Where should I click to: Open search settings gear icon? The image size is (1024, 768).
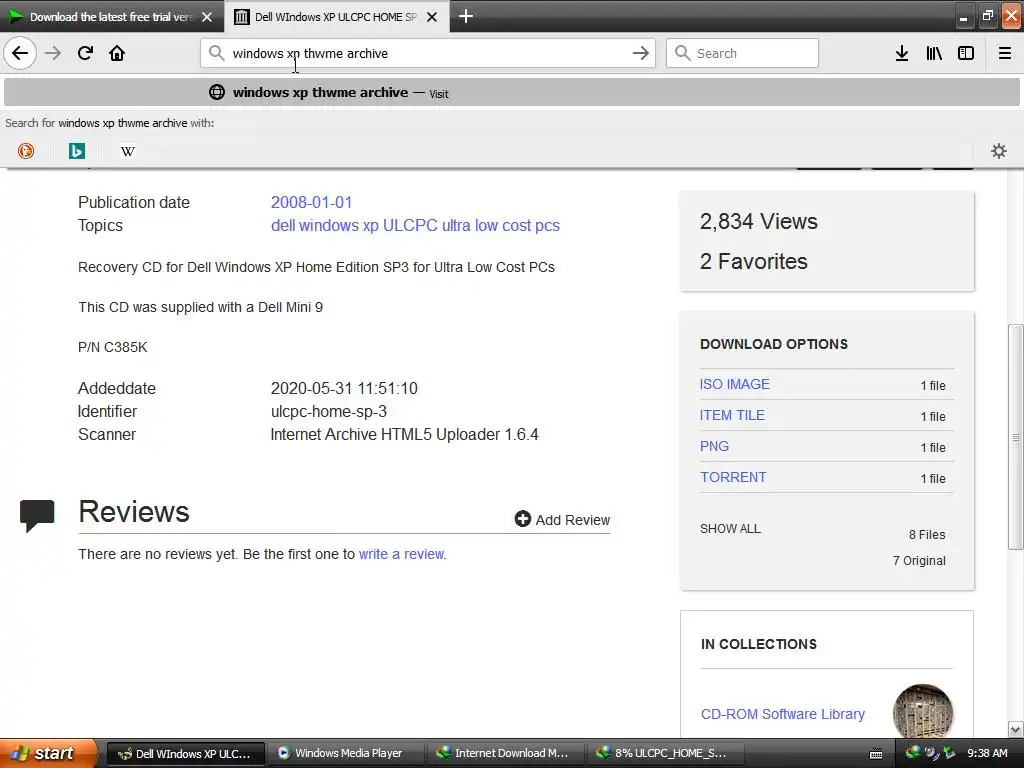pos(999,151)
